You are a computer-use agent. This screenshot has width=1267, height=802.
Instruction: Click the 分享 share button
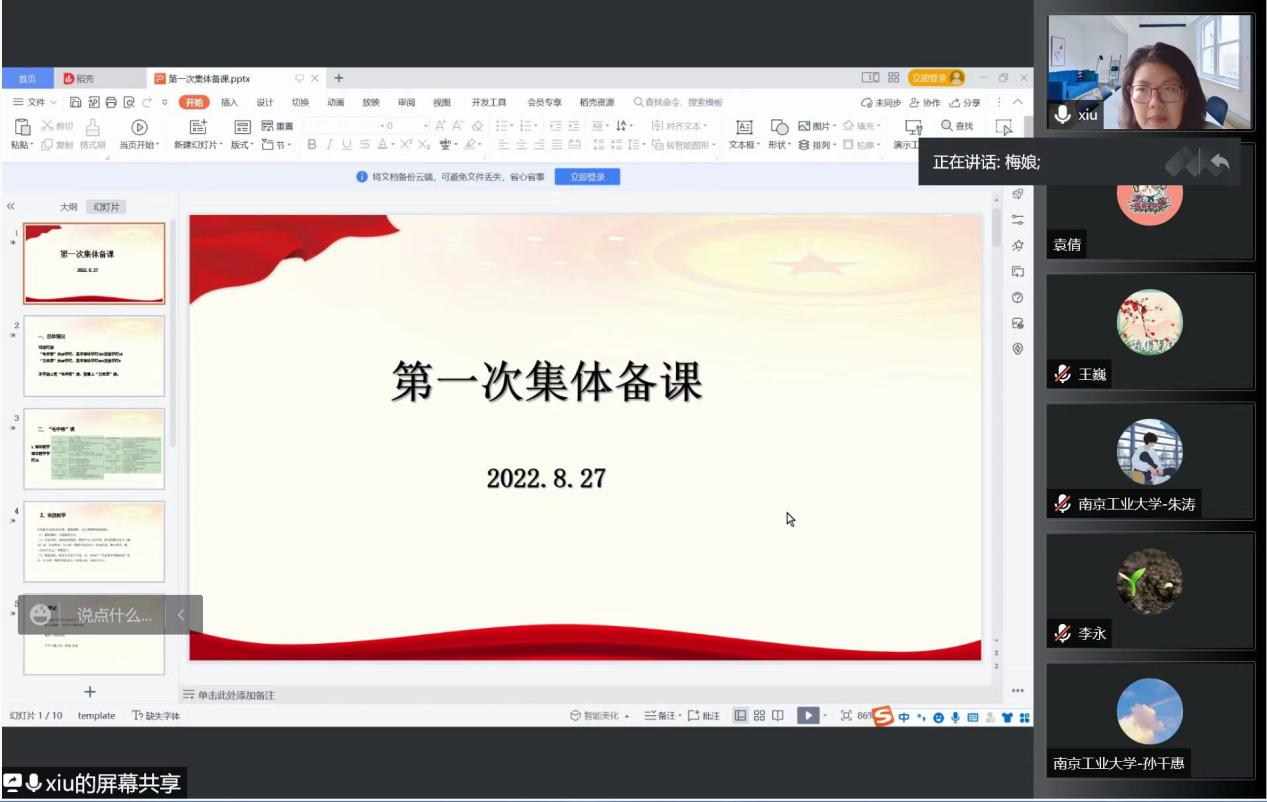(965, 103)
